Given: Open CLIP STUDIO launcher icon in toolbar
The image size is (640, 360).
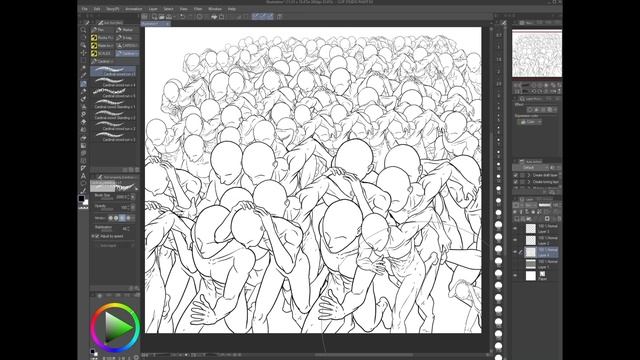Looking at the screenshot, I should pos(144,17).
